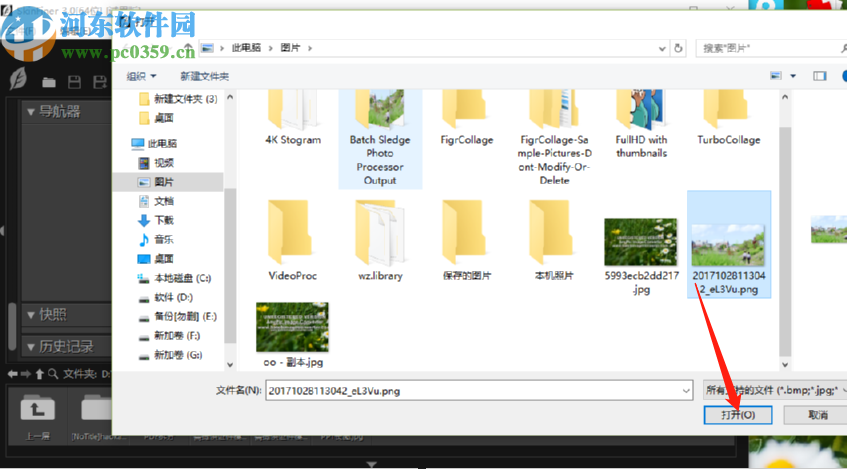Viewport: 847px width, 469px height.
Task: Click the file list scroll-down arrow
Action: tap(785, 365)
